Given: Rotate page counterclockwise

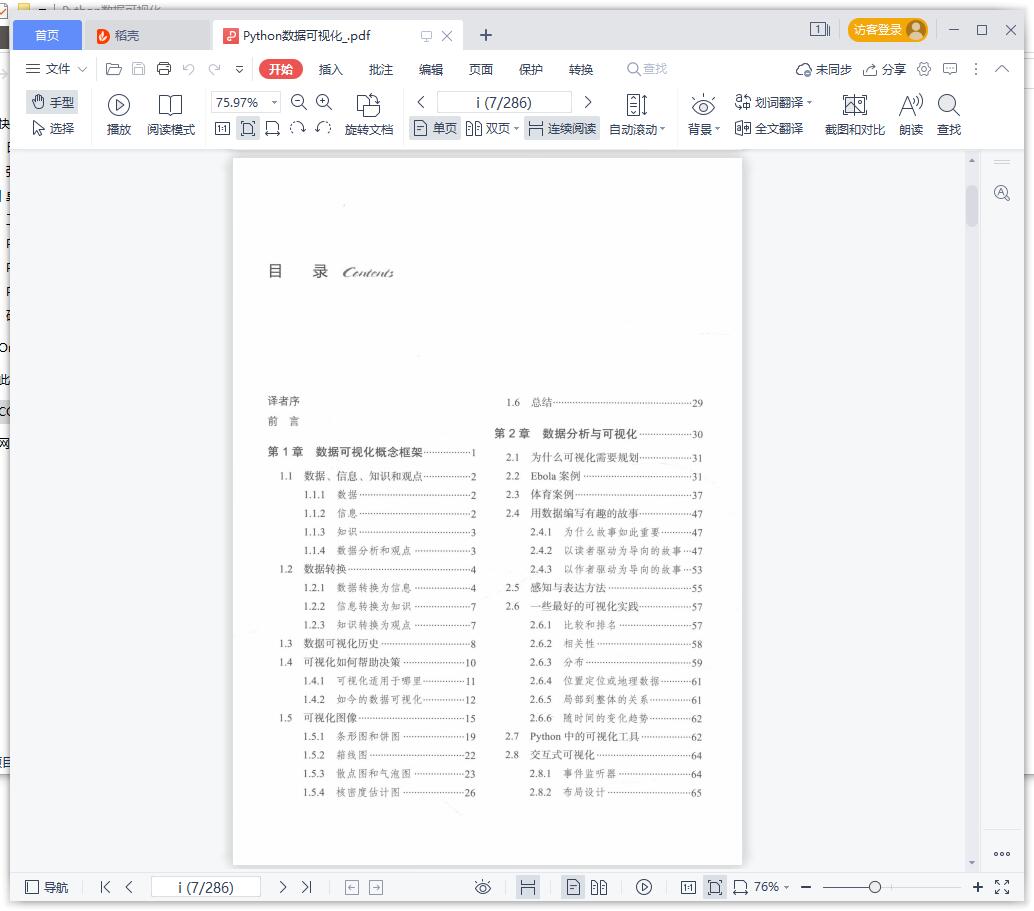Looking at the screenshot, I should (323, 128).
